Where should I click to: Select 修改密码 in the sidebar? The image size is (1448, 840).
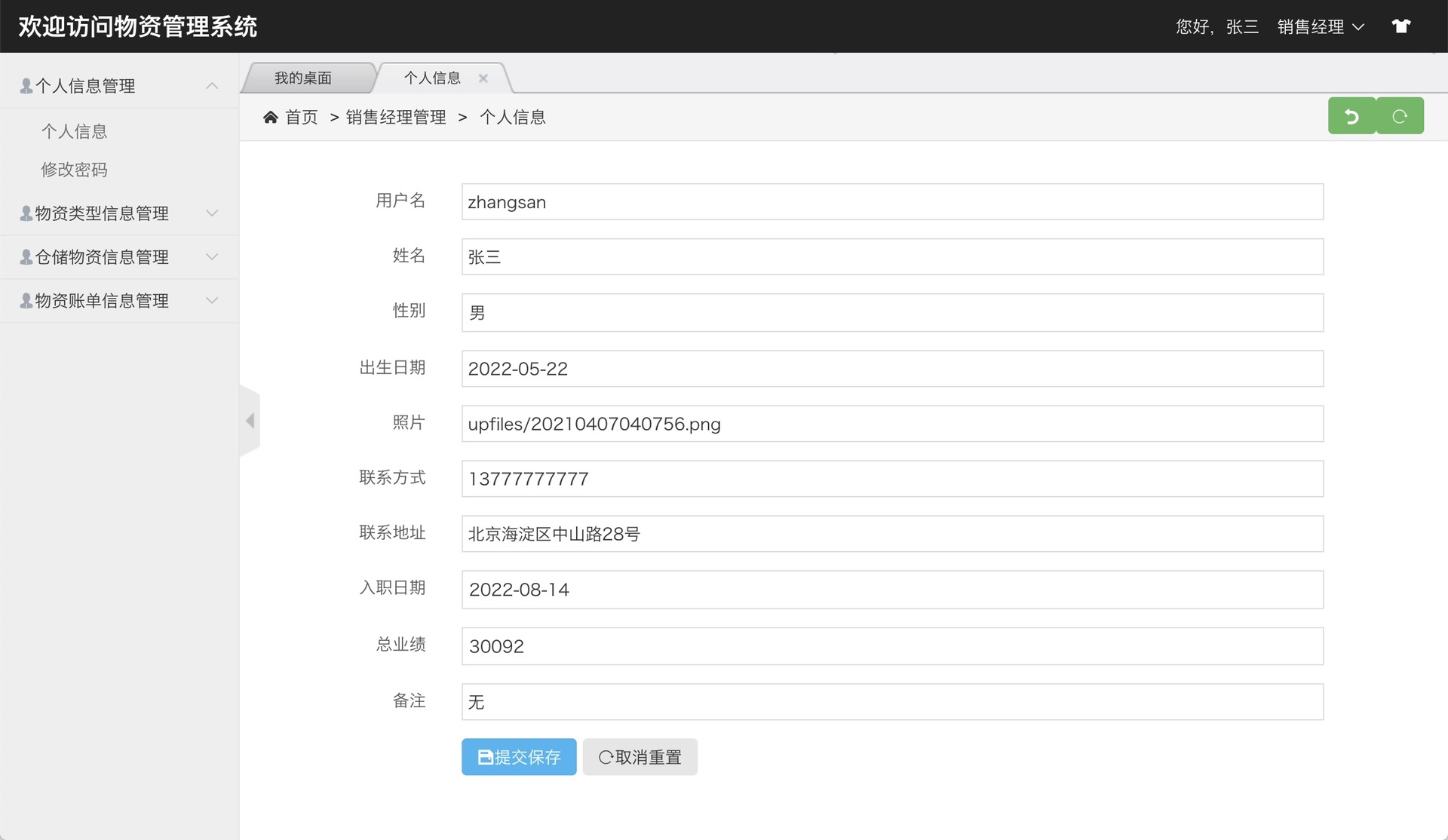(74, 169)
